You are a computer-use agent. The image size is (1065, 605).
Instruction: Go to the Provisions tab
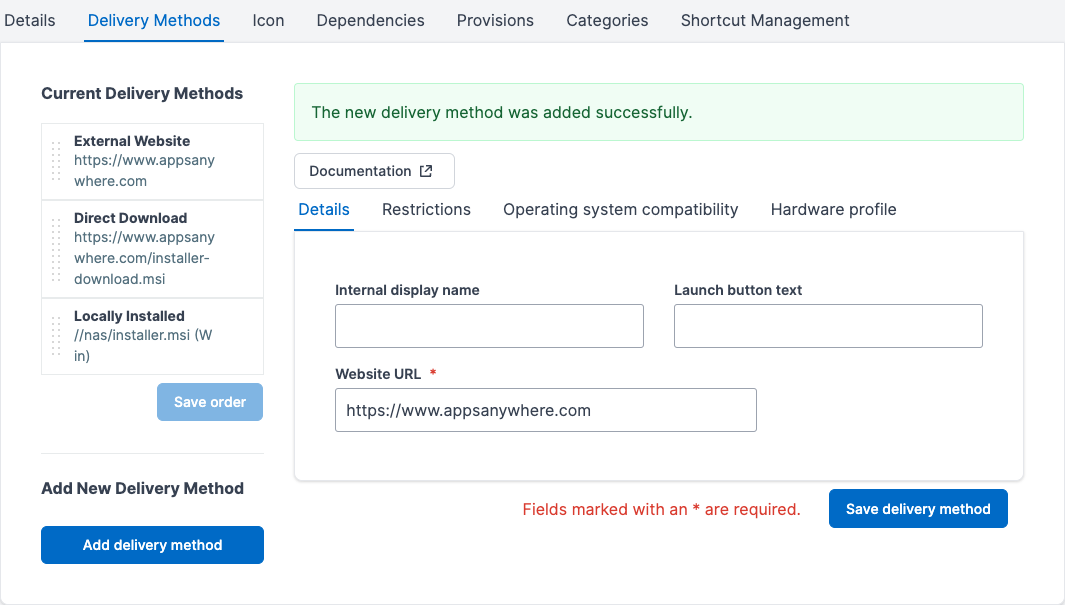495,20
